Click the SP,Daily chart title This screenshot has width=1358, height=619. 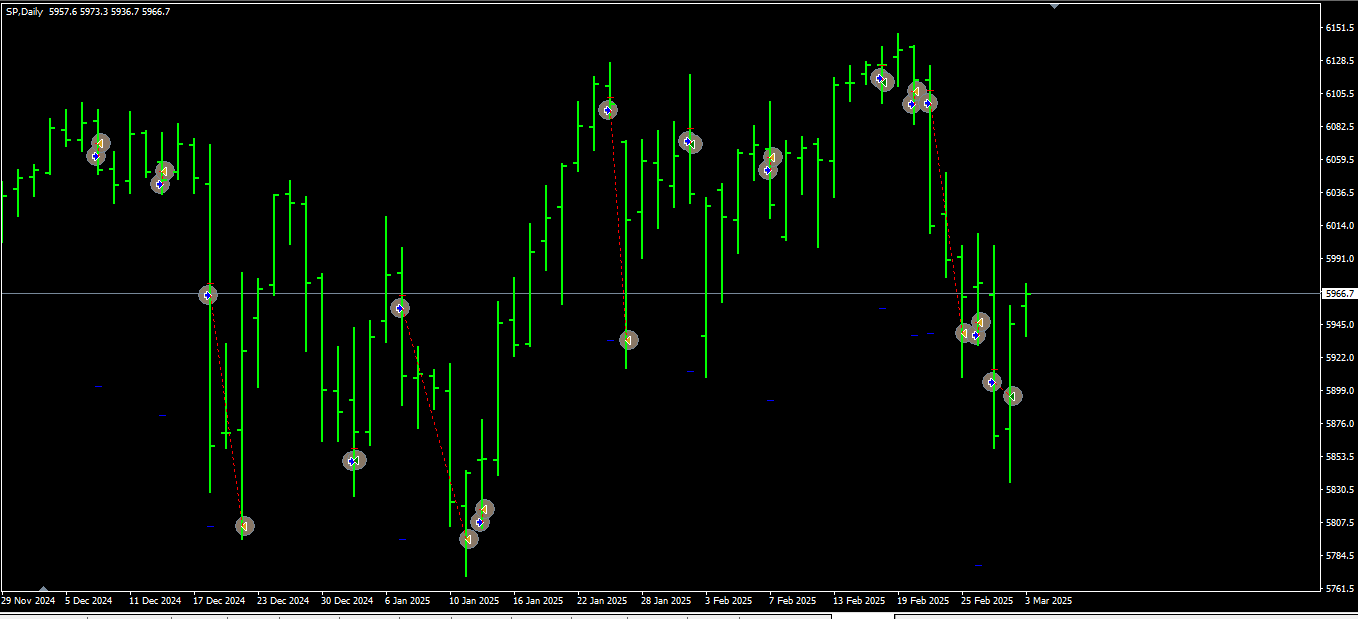25,12
